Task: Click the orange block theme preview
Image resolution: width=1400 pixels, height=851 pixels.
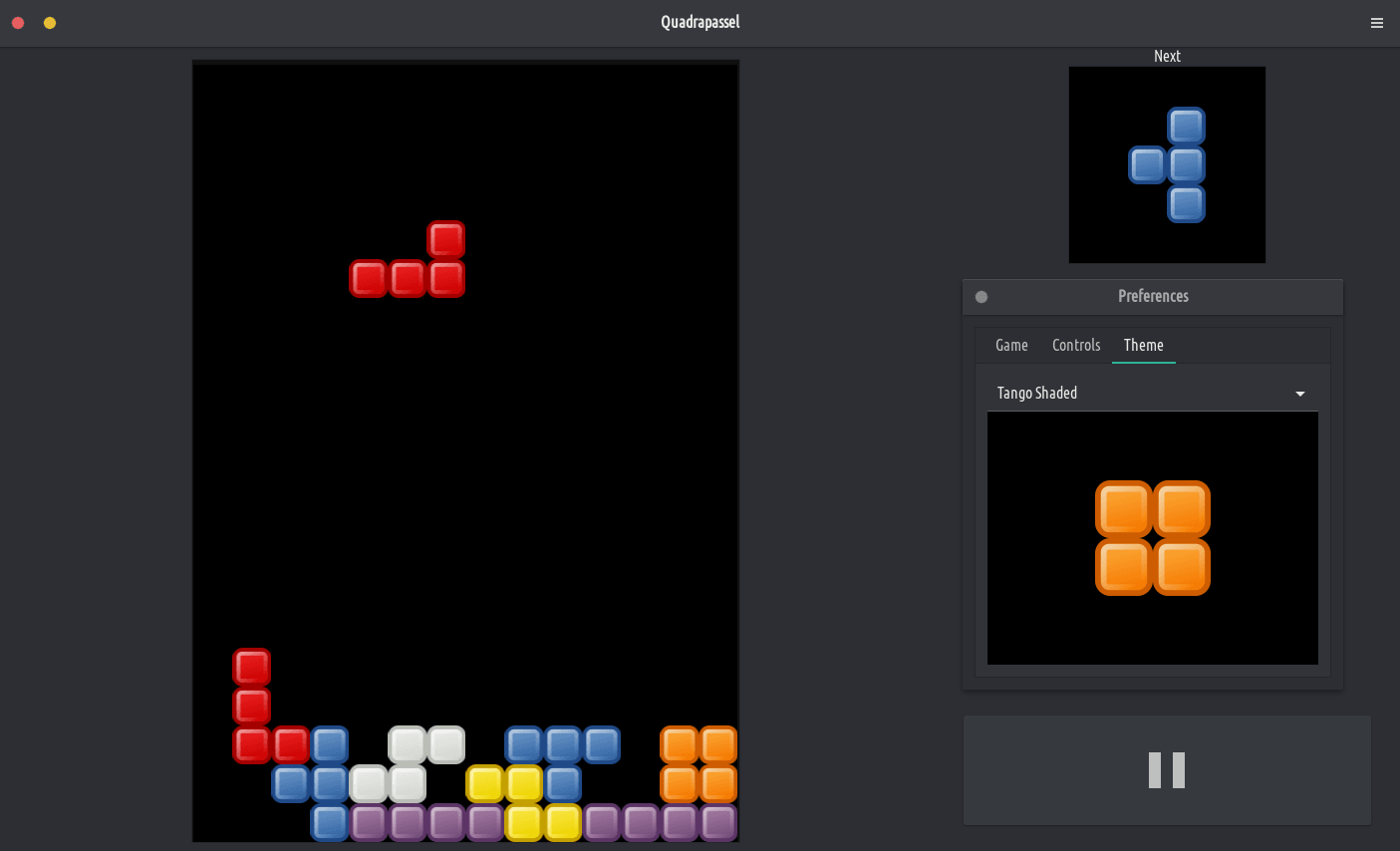Action: [1152, 538]
